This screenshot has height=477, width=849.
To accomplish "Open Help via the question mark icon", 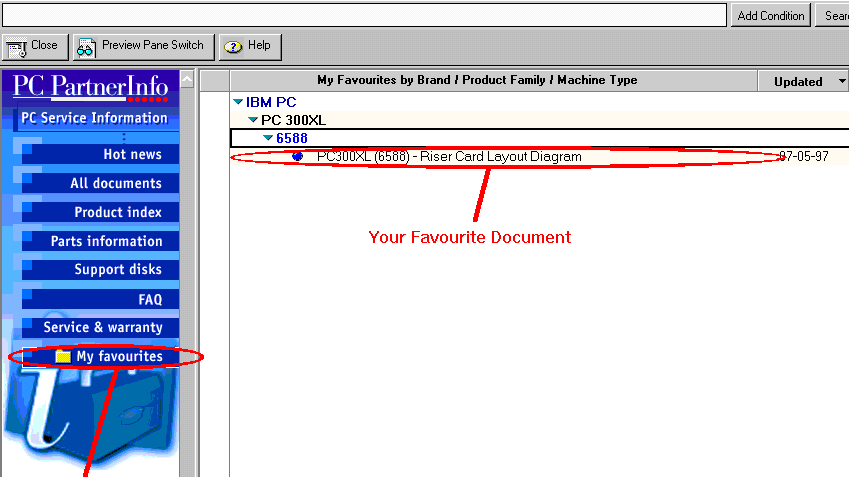I will pos(233,47).
